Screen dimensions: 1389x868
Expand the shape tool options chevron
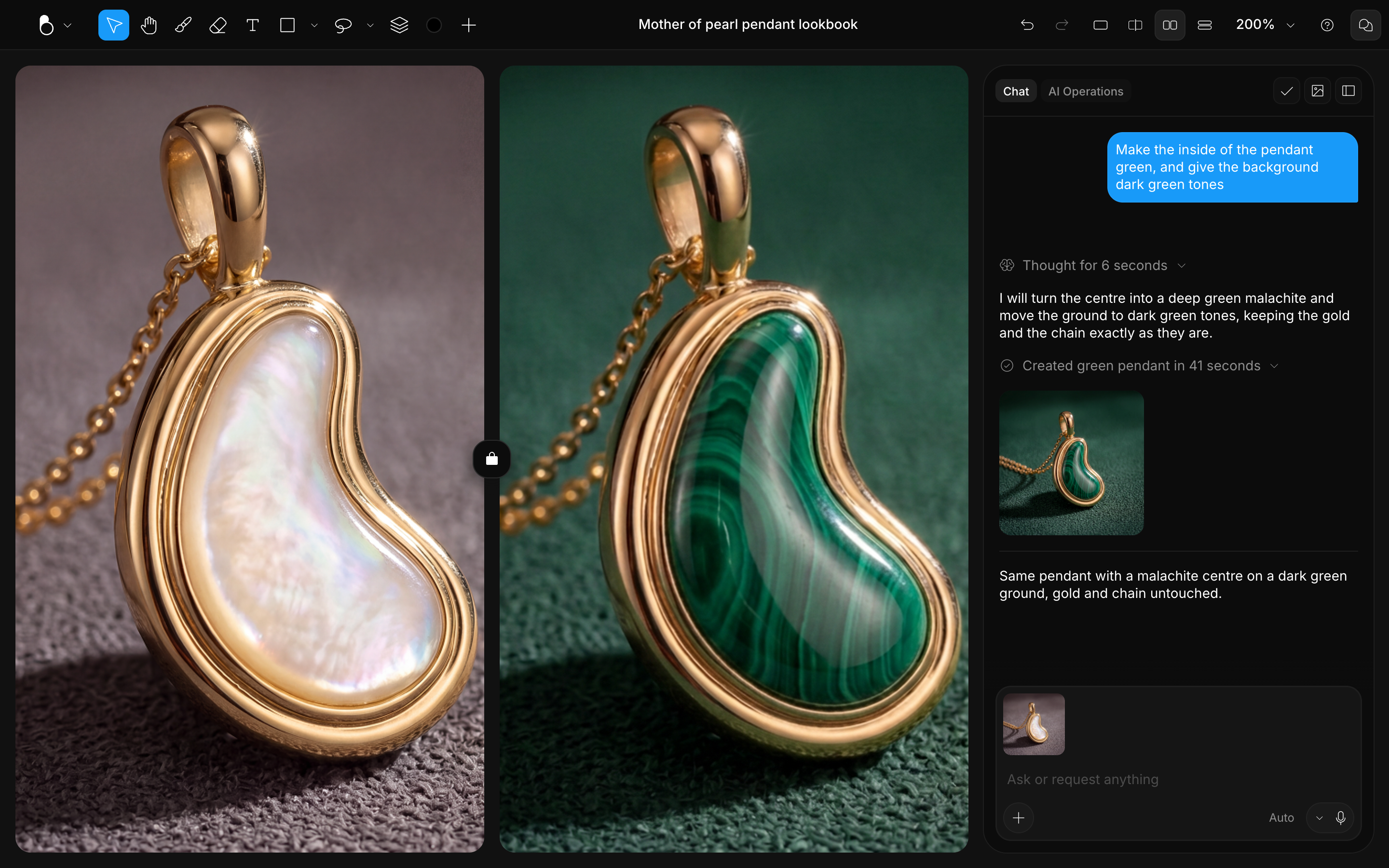[x=314, y=25]
